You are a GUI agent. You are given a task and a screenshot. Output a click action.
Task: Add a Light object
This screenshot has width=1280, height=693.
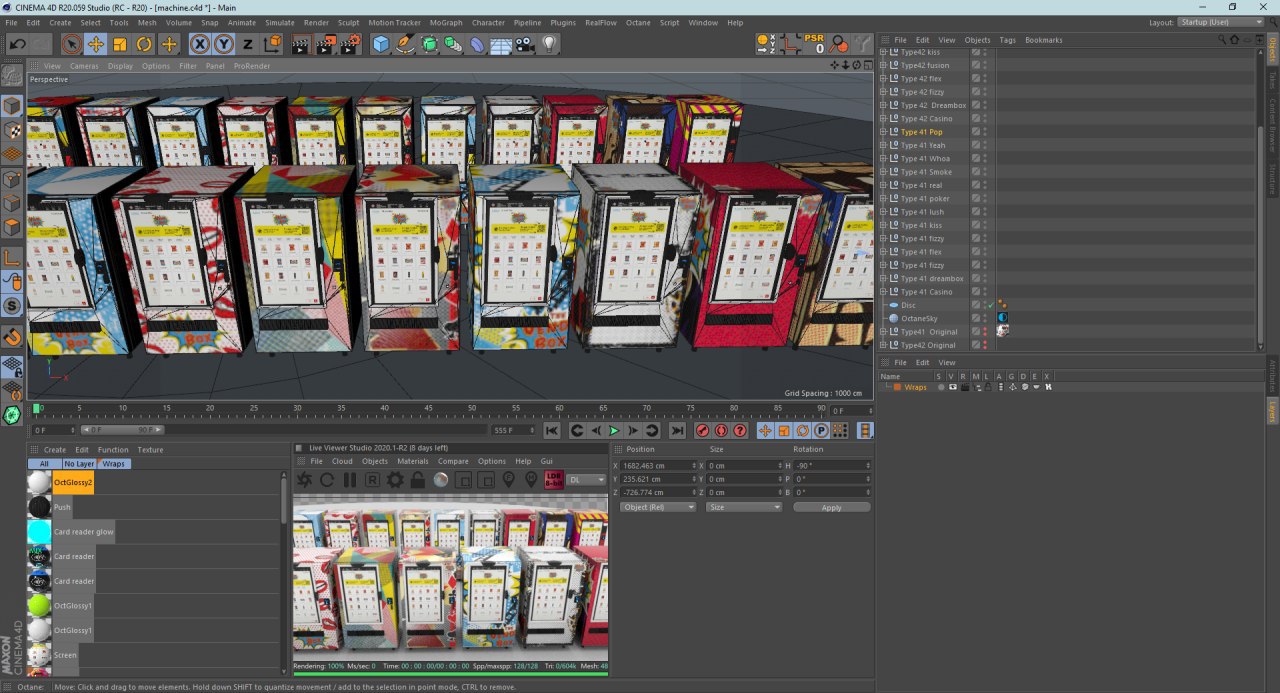pyautogui.click(x=549, y=44)
